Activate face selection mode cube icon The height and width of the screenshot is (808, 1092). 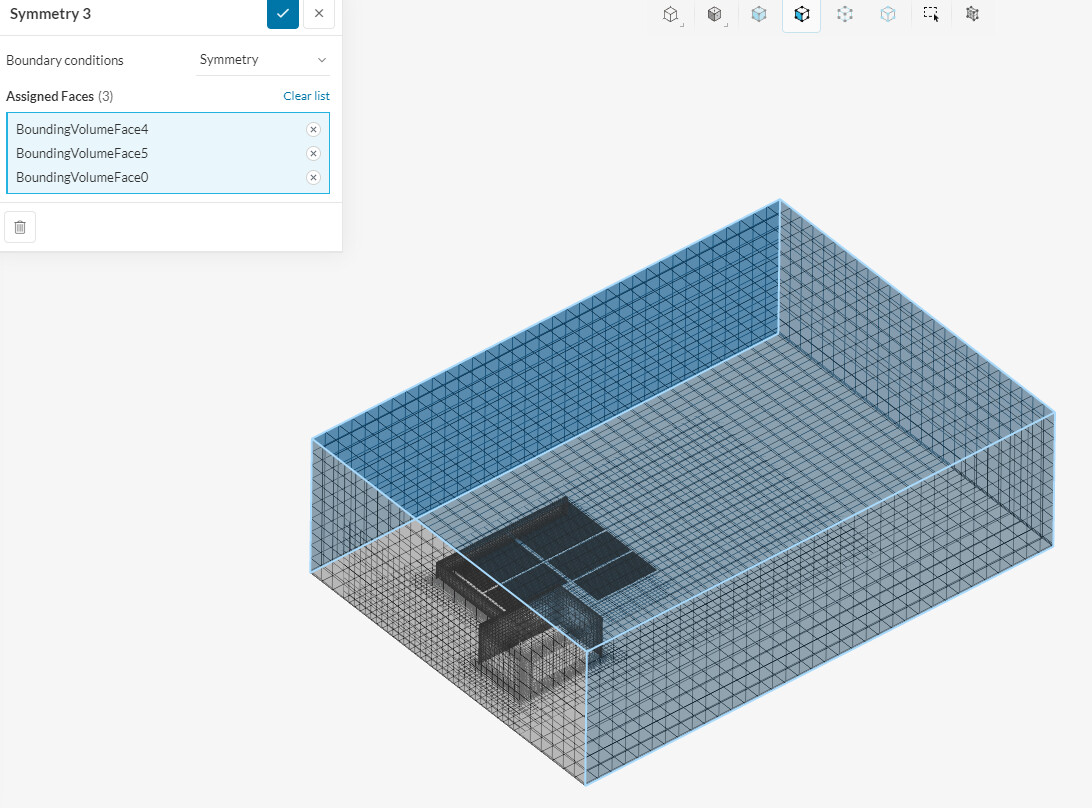[801, 15]
